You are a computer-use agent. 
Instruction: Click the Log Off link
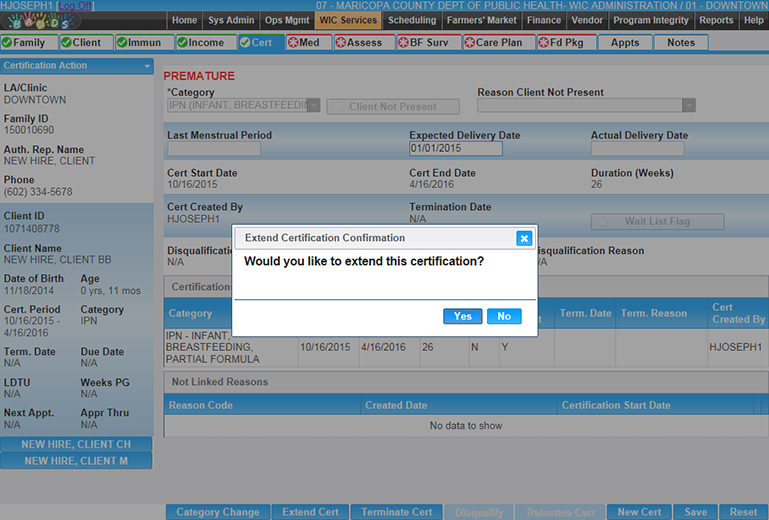click(77, 6)
